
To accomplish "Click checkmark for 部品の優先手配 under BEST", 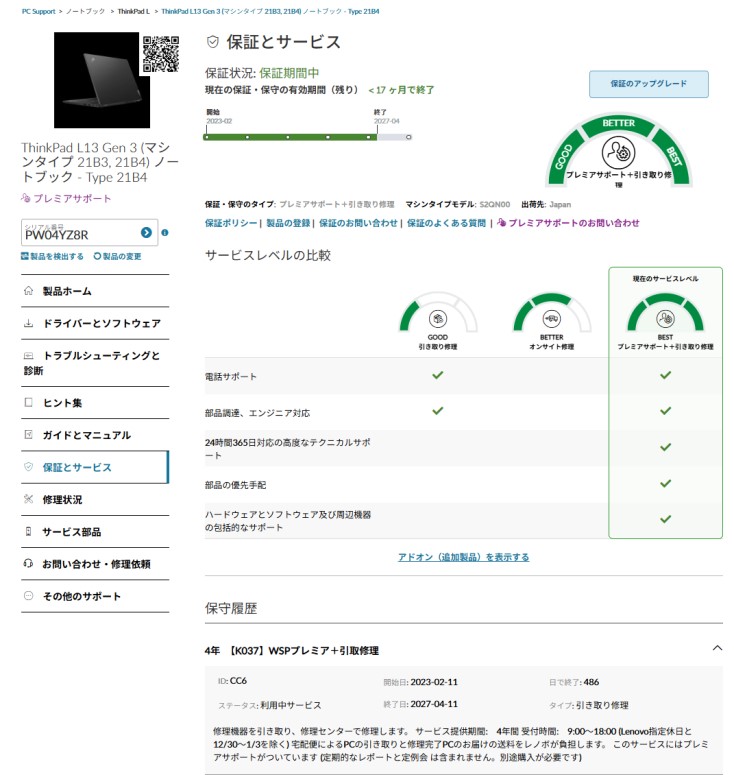I will tap(666, 483).
